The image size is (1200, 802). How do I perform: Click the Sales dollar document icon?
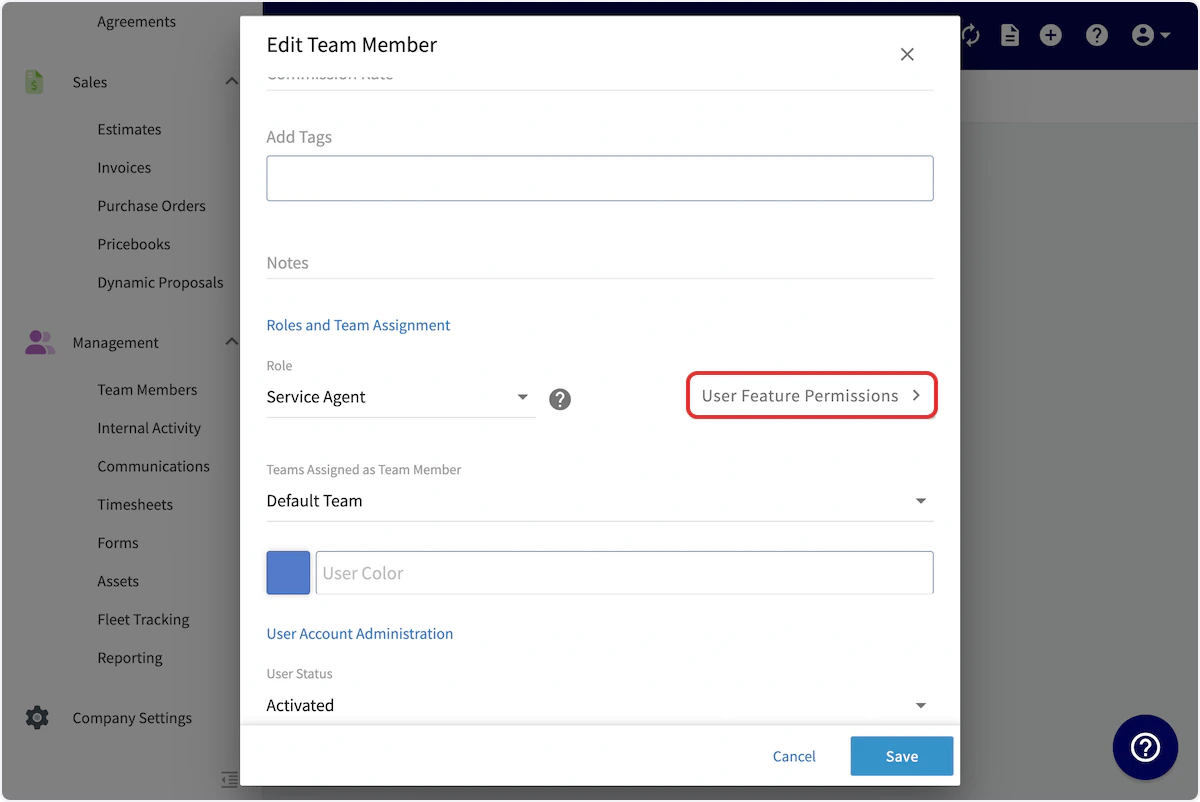[x=35, y=82]
